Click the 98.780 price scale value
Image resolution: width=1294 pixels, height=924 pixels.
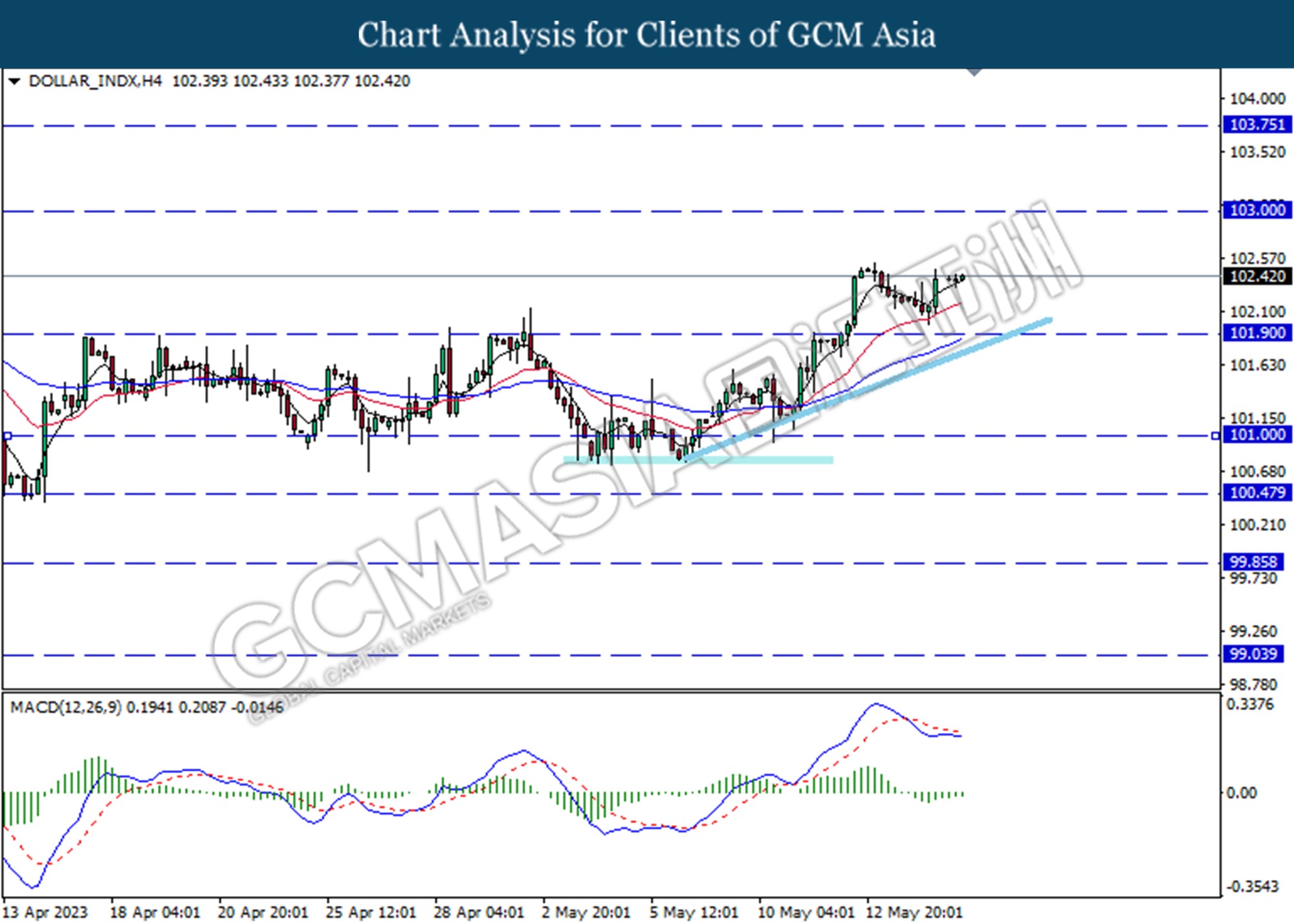coord(1253,685)
